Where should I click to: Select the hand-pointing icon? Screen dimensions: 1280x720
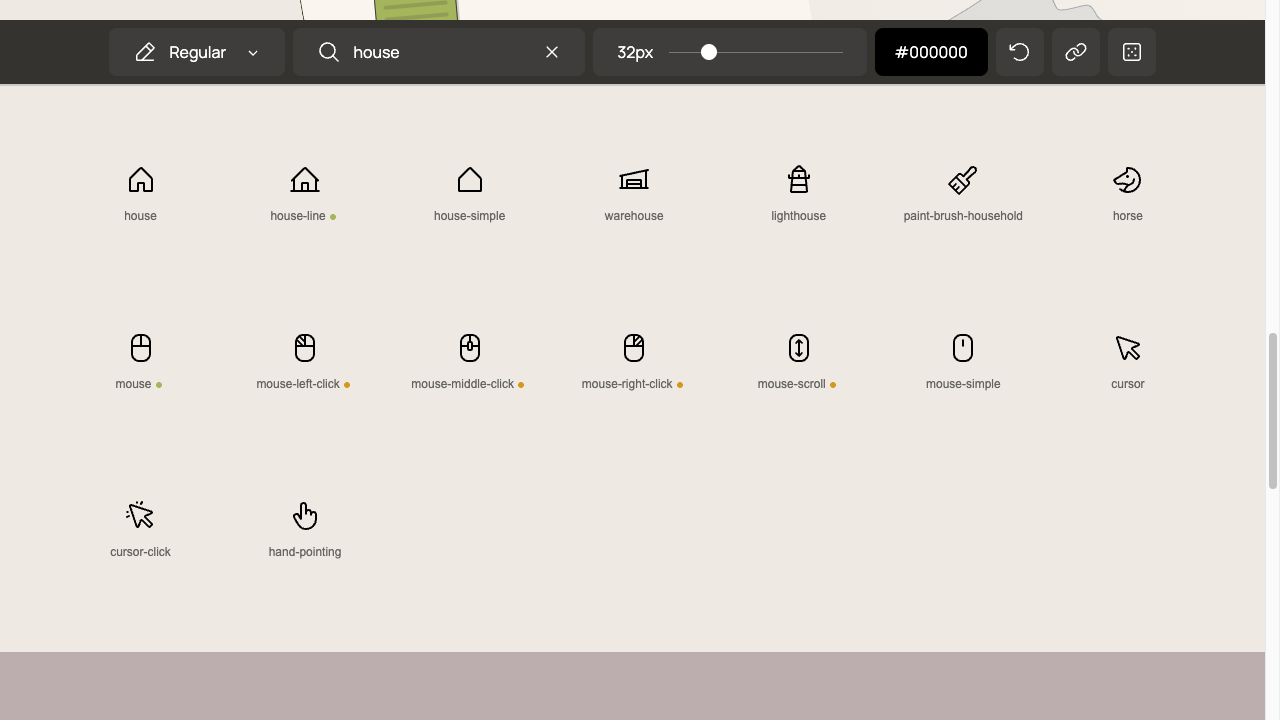tap(305, 516)
